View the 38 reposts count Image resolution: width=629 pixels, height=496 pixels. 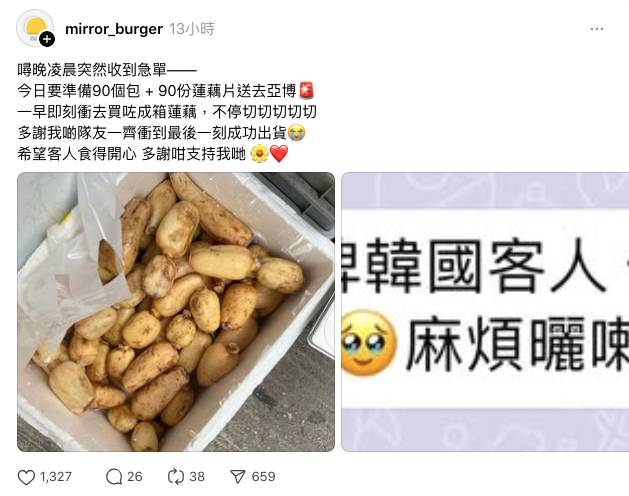[197, 477]
